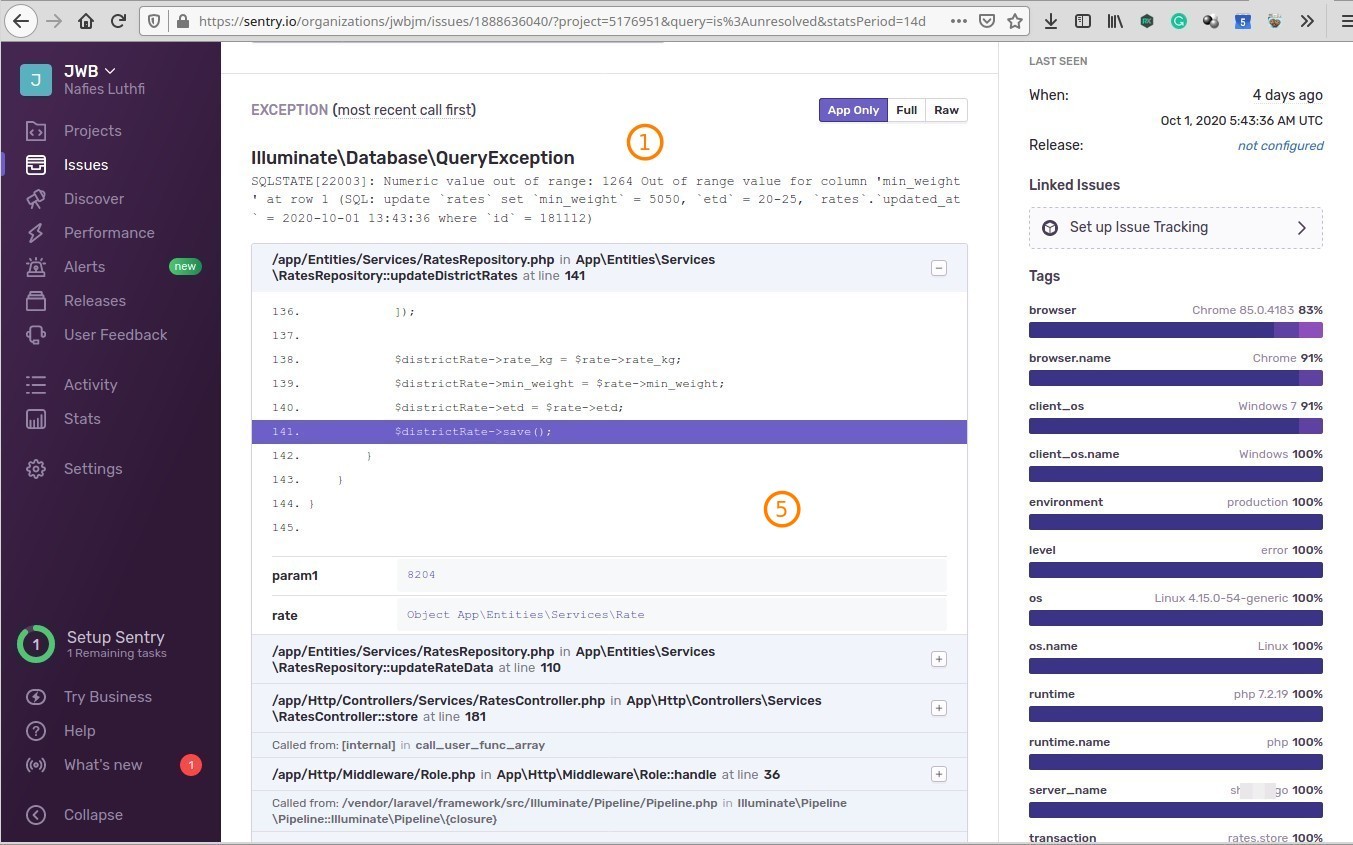Expand the Role::handle line 36 frame
This screenshot has height=845, width=1353.
pos(938,774)
